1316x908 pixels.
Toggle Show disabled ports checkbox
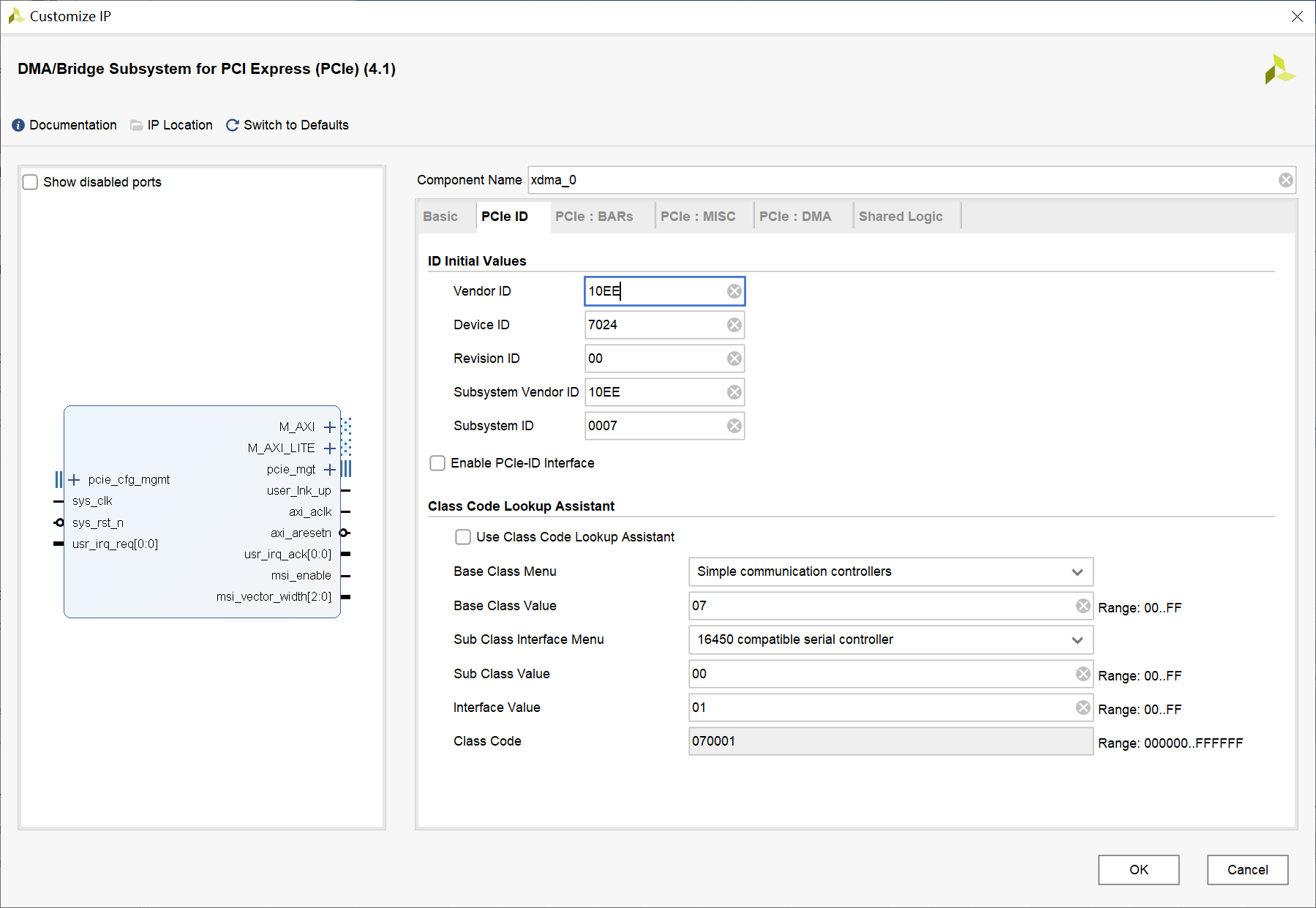[x=30, y=182]
